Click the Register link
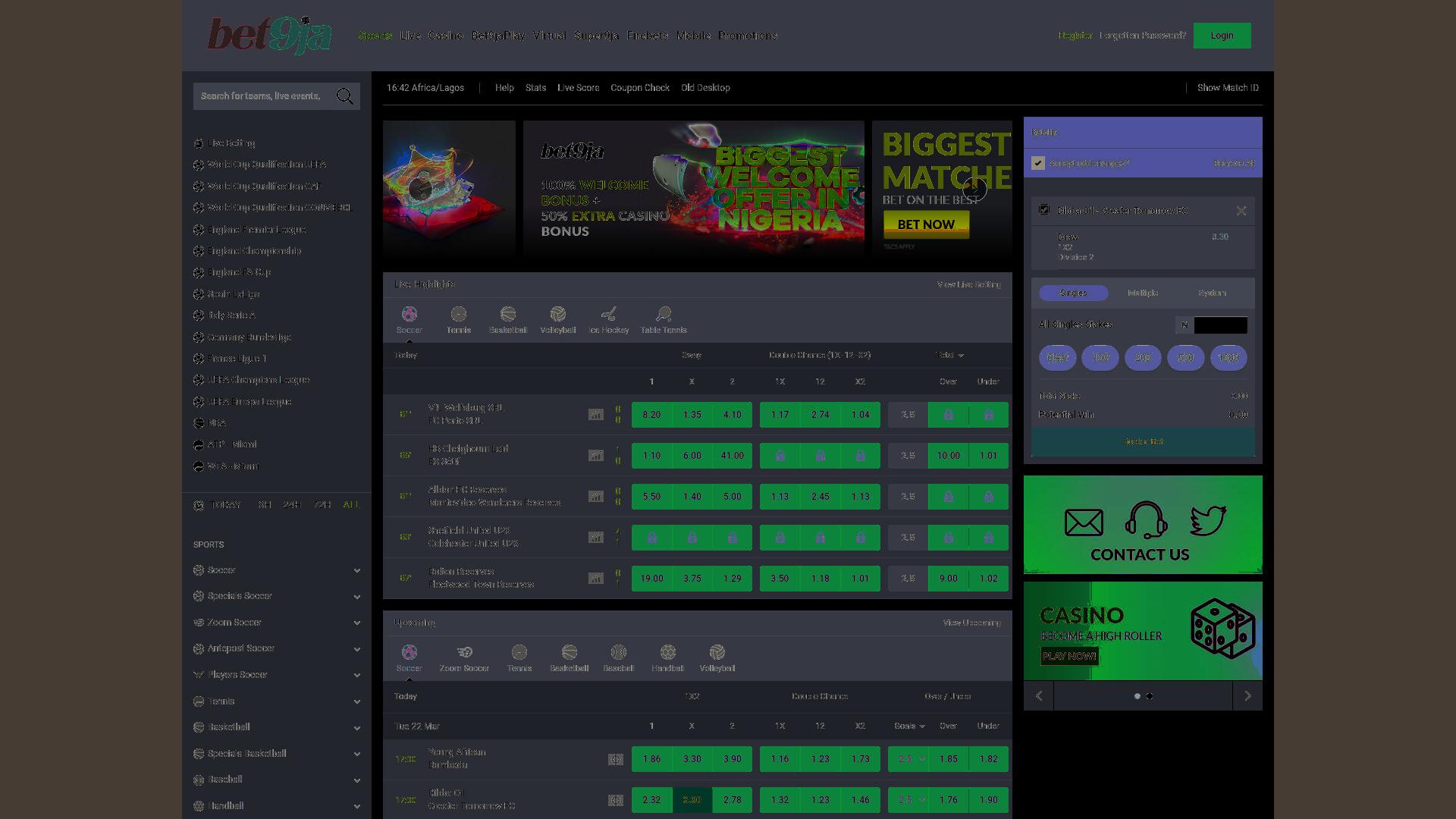Viewport: 1456px width, 819px height. pyautogui.click(x=1075, y=36)
